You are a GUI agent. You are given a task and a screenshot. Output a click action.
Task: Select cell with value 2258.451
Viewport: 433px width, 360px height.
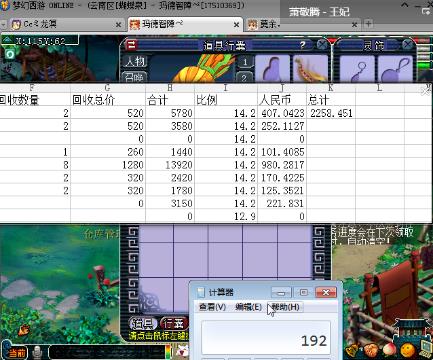pos(331,113)
